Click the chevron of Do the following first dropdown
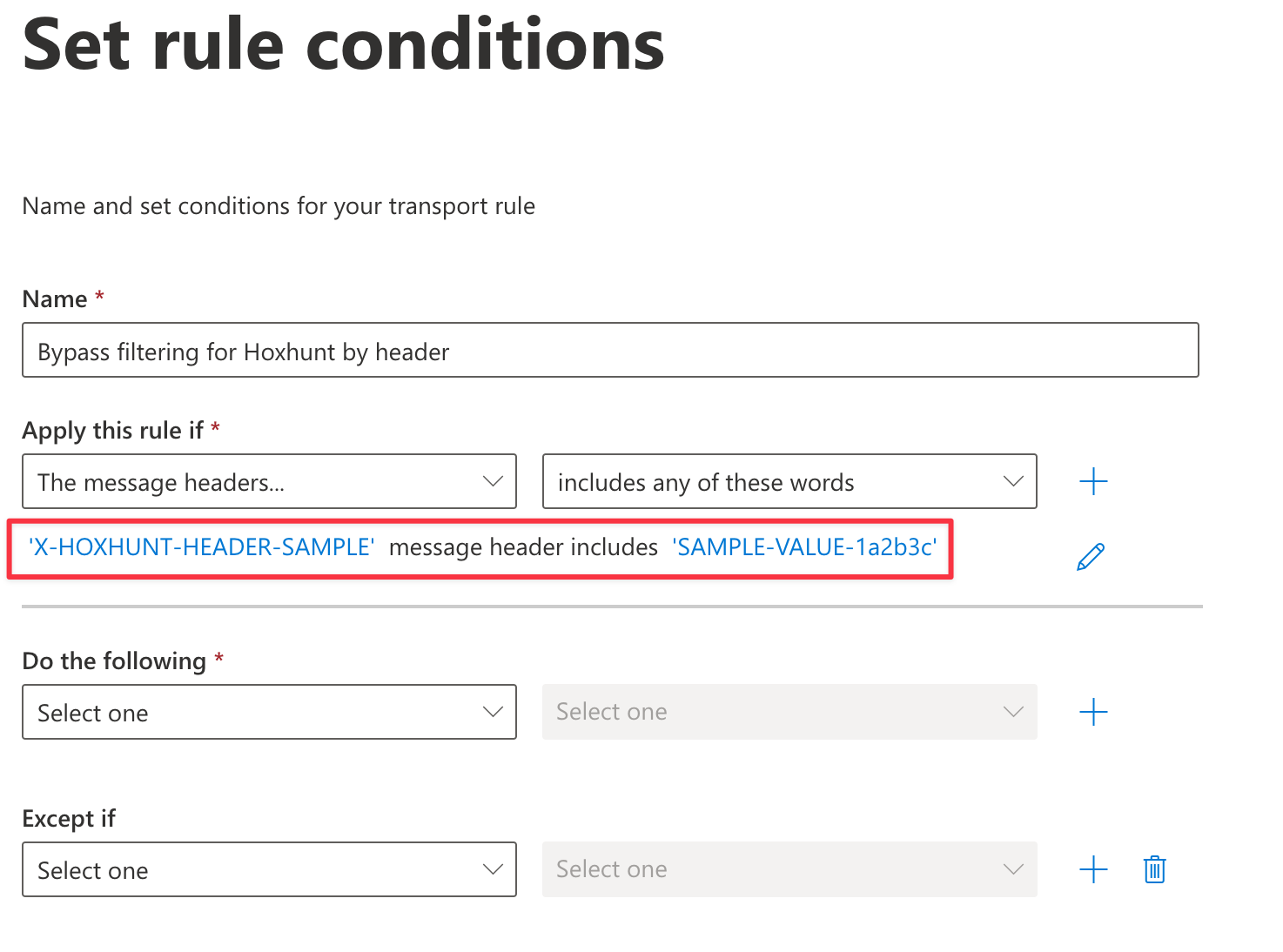 pos(493,712)
